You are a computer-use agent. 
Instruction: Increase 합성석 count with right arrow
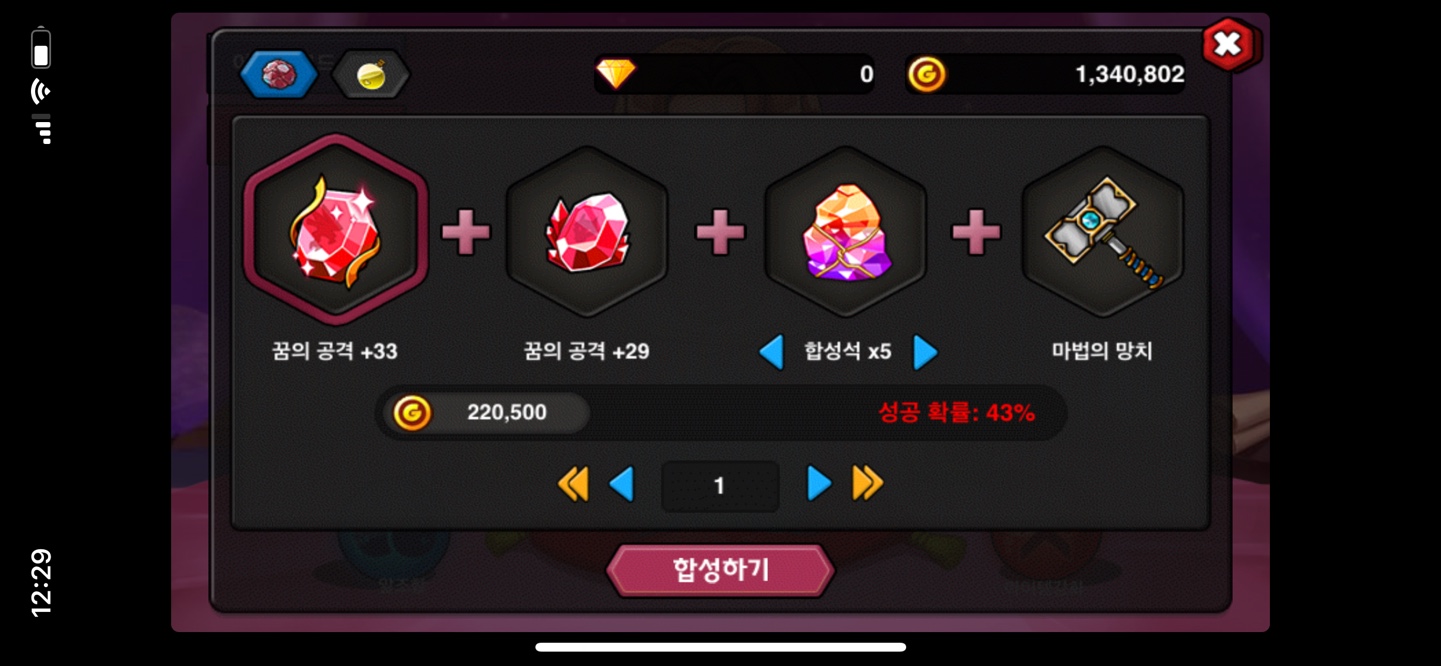926,352
